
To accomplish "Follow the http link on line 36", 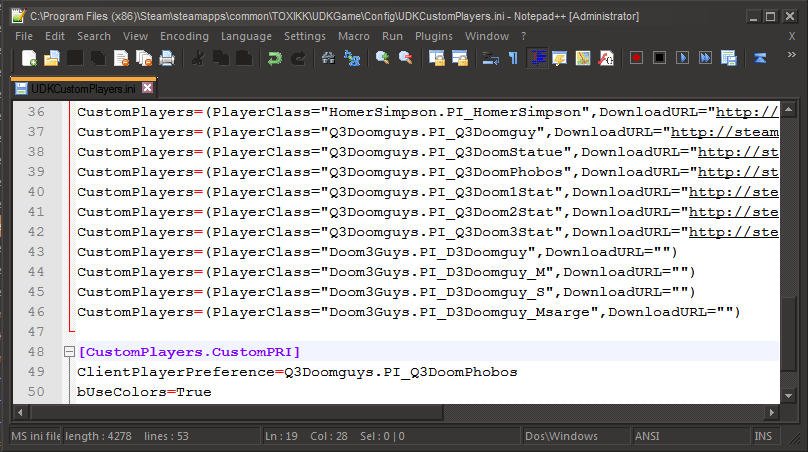I will point(747,112).
